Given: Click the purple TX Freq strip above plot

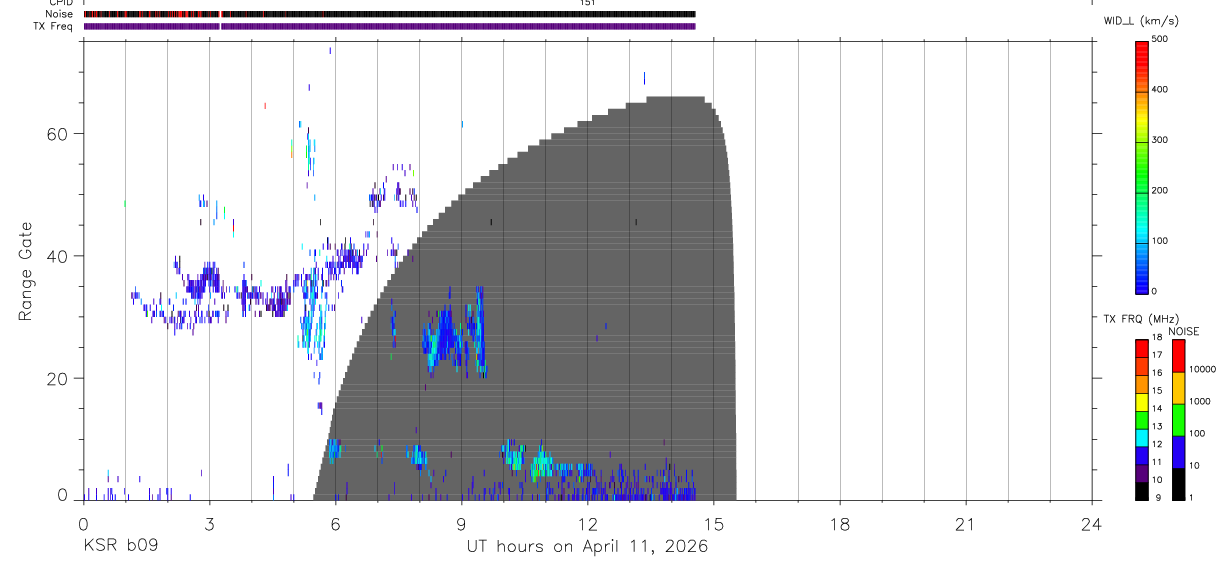Looking at the screenshot, I should (x=389, y=26).
